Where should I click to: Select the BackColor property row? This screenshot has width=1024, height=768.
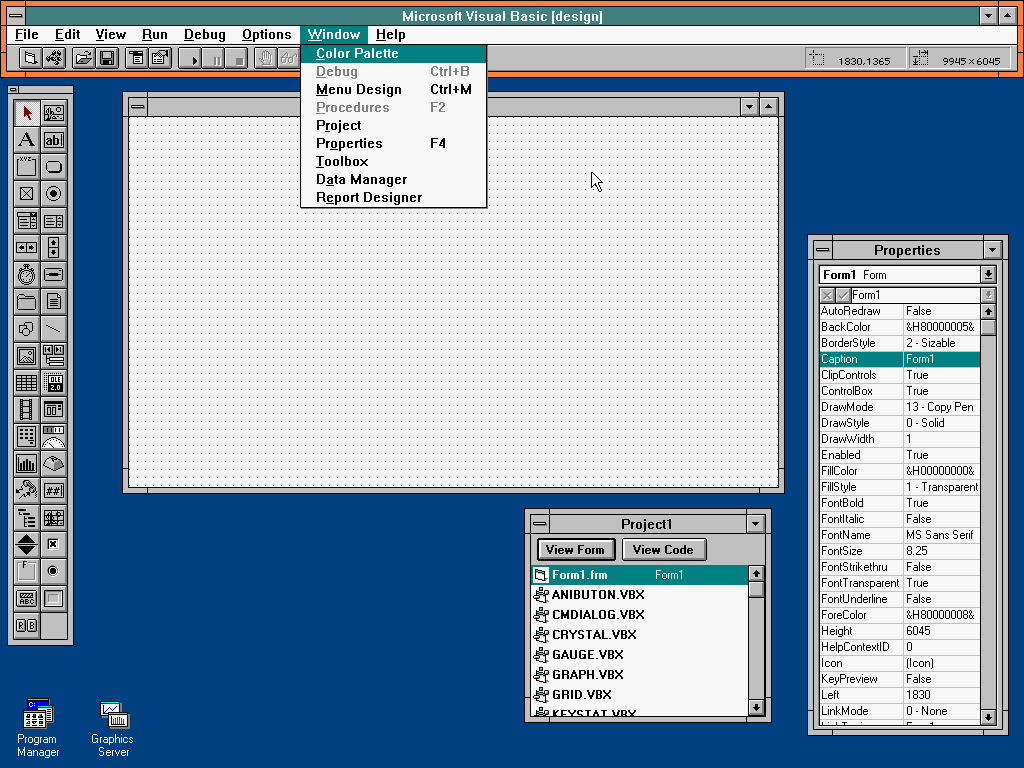point(900,327)
